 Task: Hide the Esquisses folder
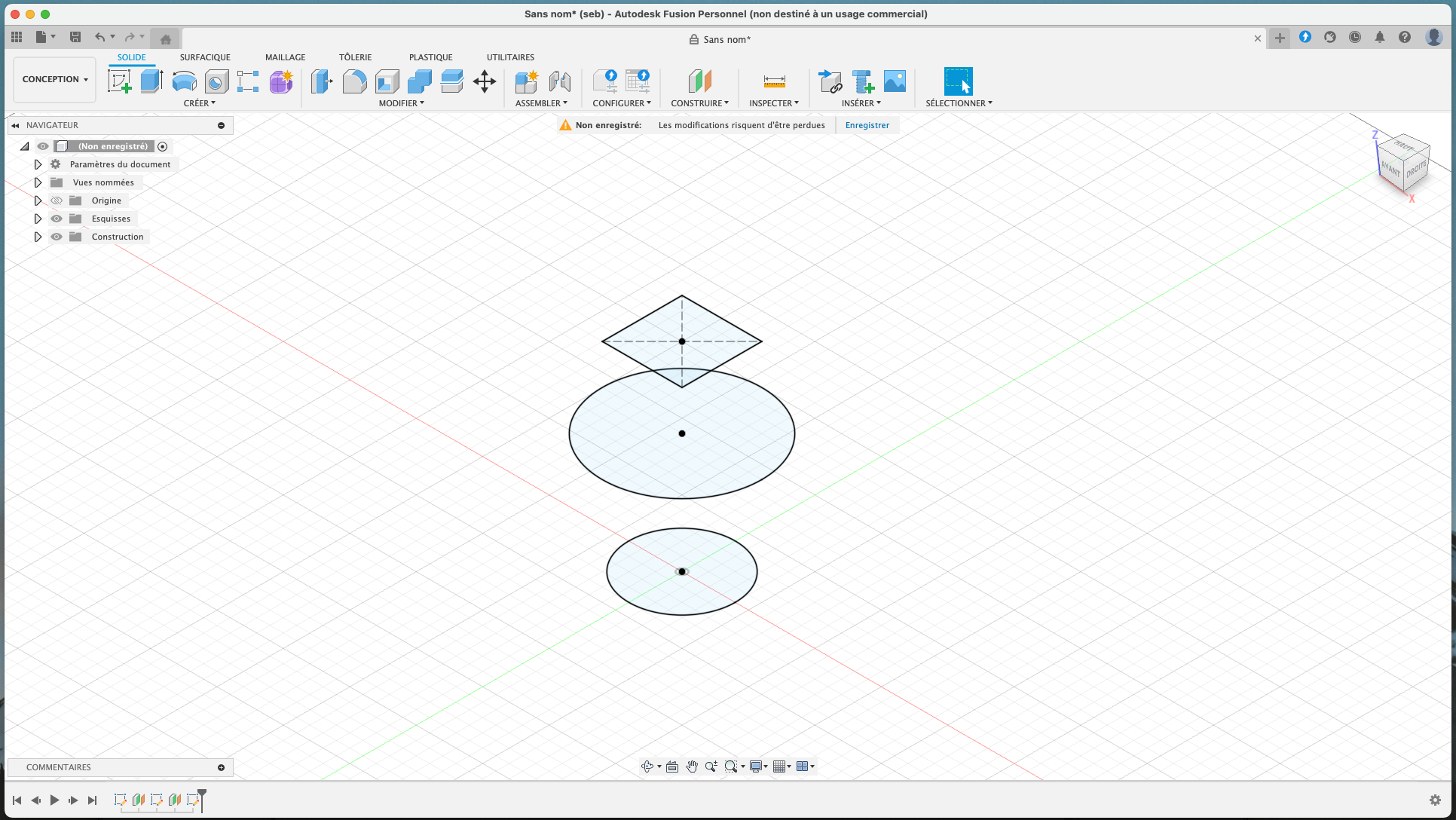pyautogui.click(x=57, y=219)
